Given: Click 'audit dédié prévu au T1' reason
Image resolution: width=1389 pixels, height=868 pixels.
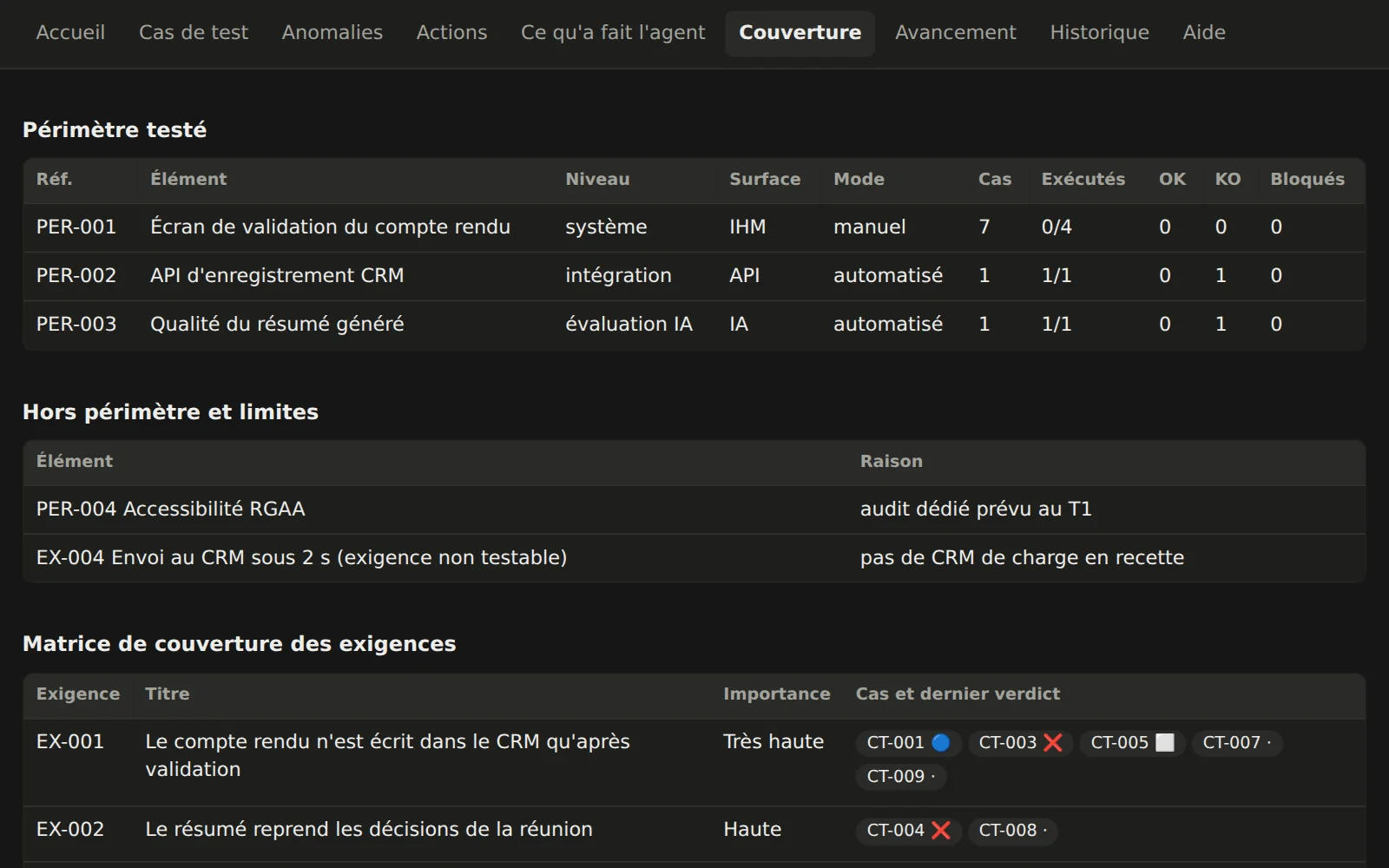Looking at the screenshot, I should pyautogui.click(x=976, y=510).
